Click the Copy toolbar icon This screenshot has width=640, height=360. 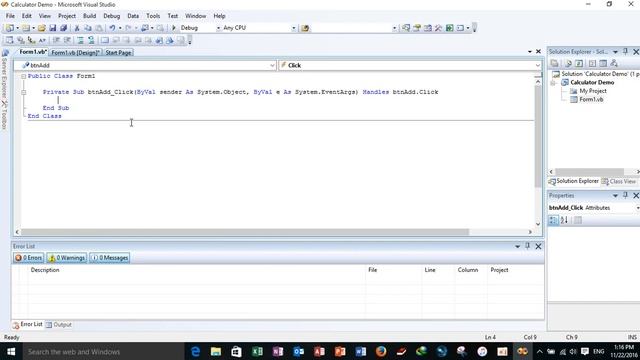[x=88, y=28]
